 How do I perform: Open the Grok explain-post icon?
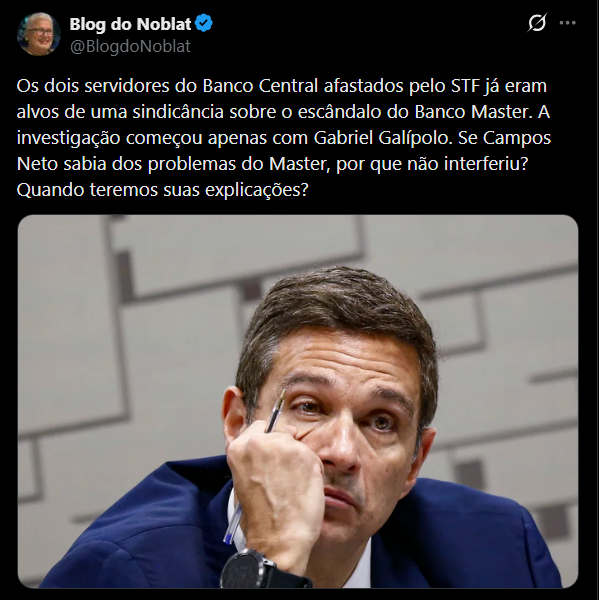537,23
